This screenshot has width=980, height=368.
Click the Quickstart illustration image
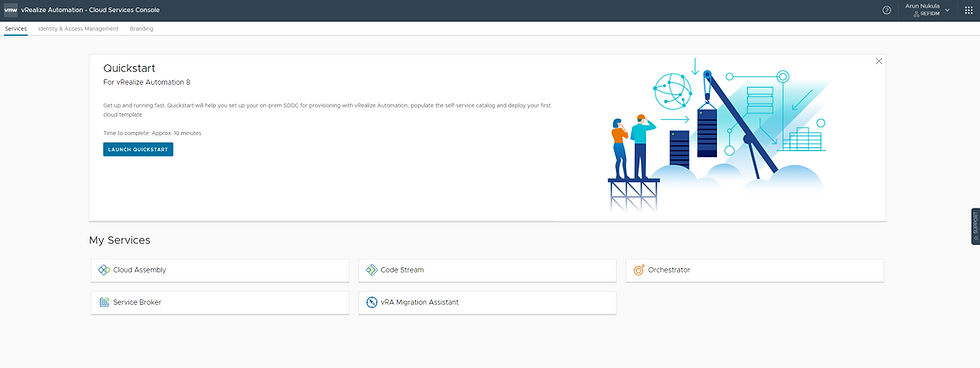coord(718,136)
